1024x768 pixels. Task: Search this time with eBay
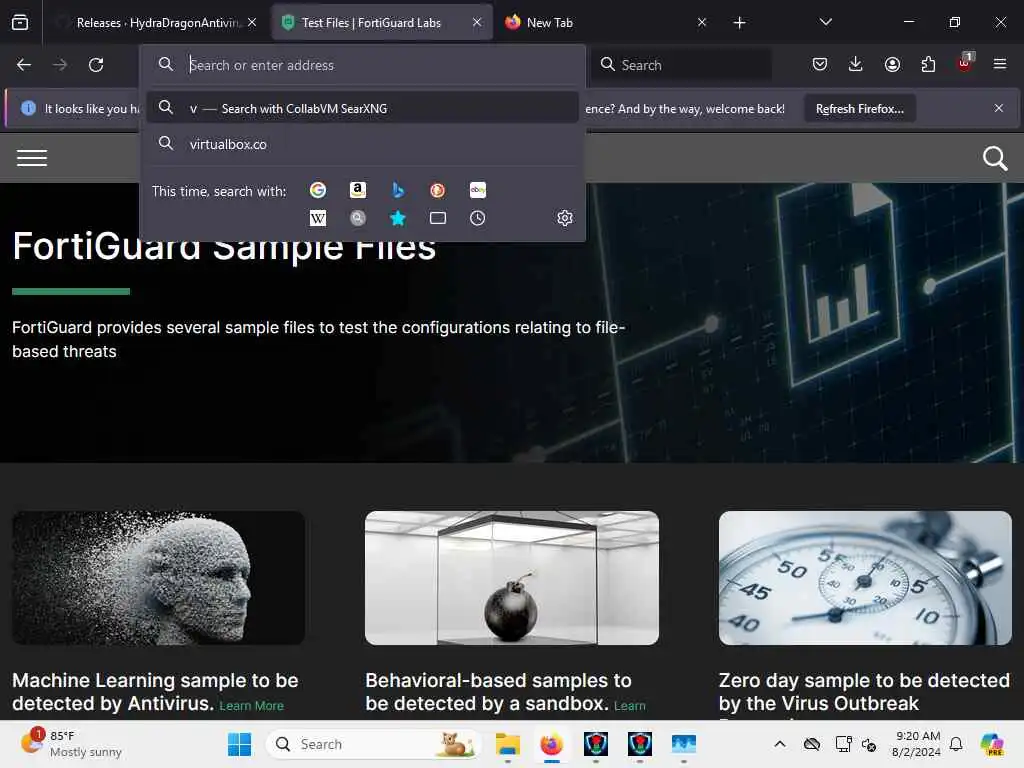(x=478, y=190)
